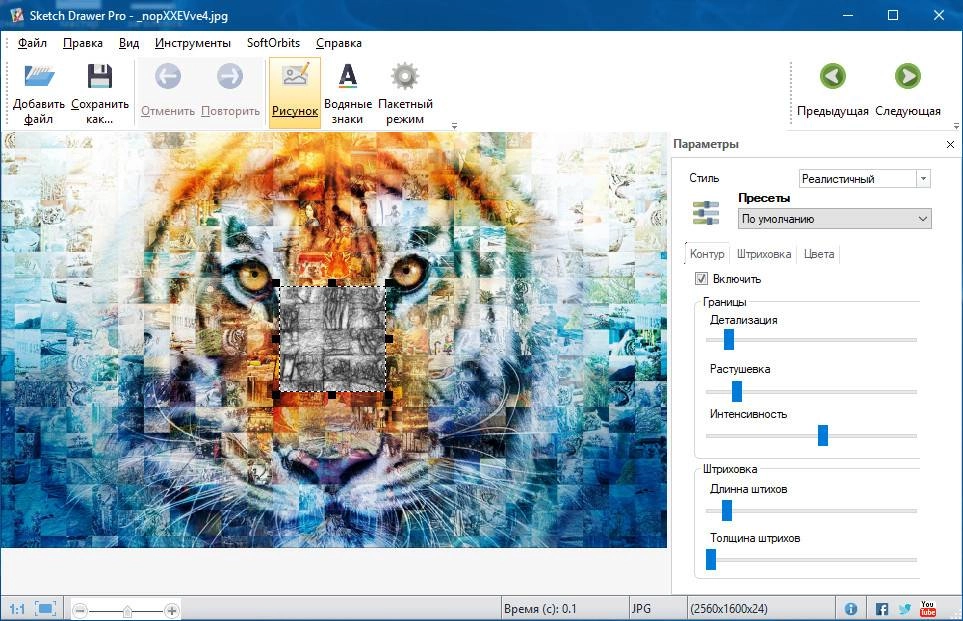
Task: Click the Параметры panel title
Action: (706, 144)
